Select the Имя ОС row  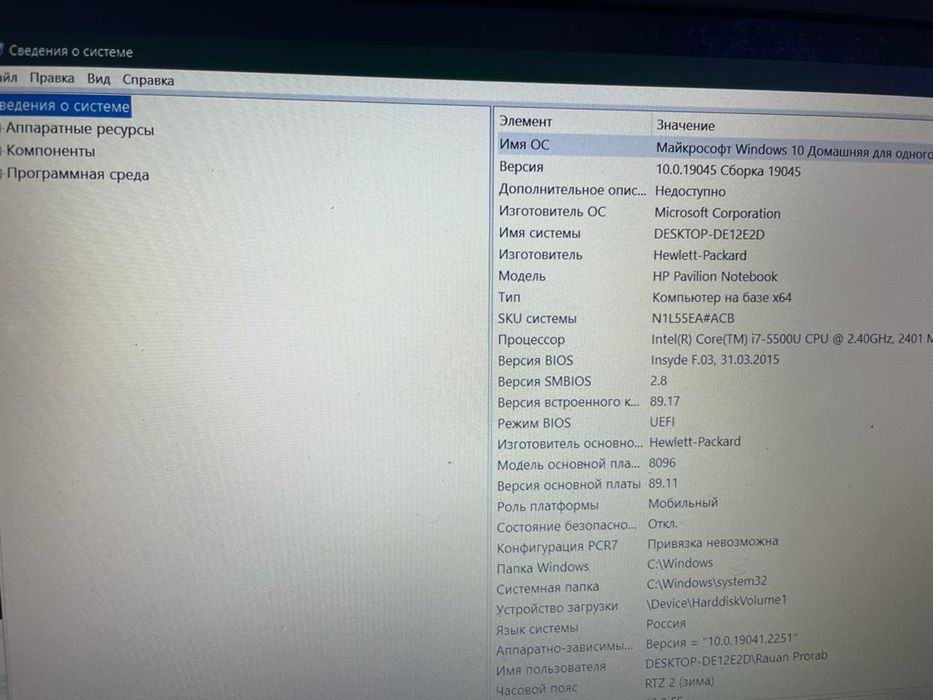(x=714, y=147)
